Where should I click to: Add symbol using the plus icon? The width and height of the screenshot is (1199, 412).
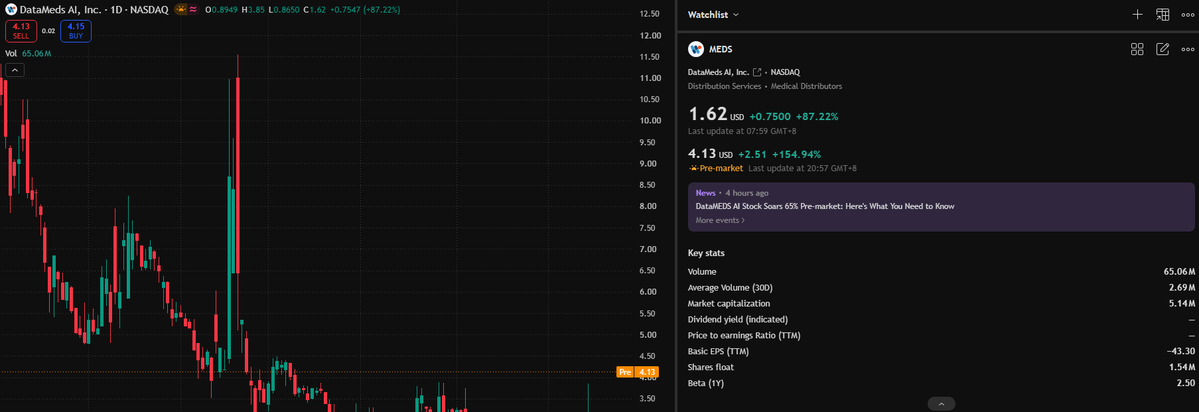(x=1137, y=15)
